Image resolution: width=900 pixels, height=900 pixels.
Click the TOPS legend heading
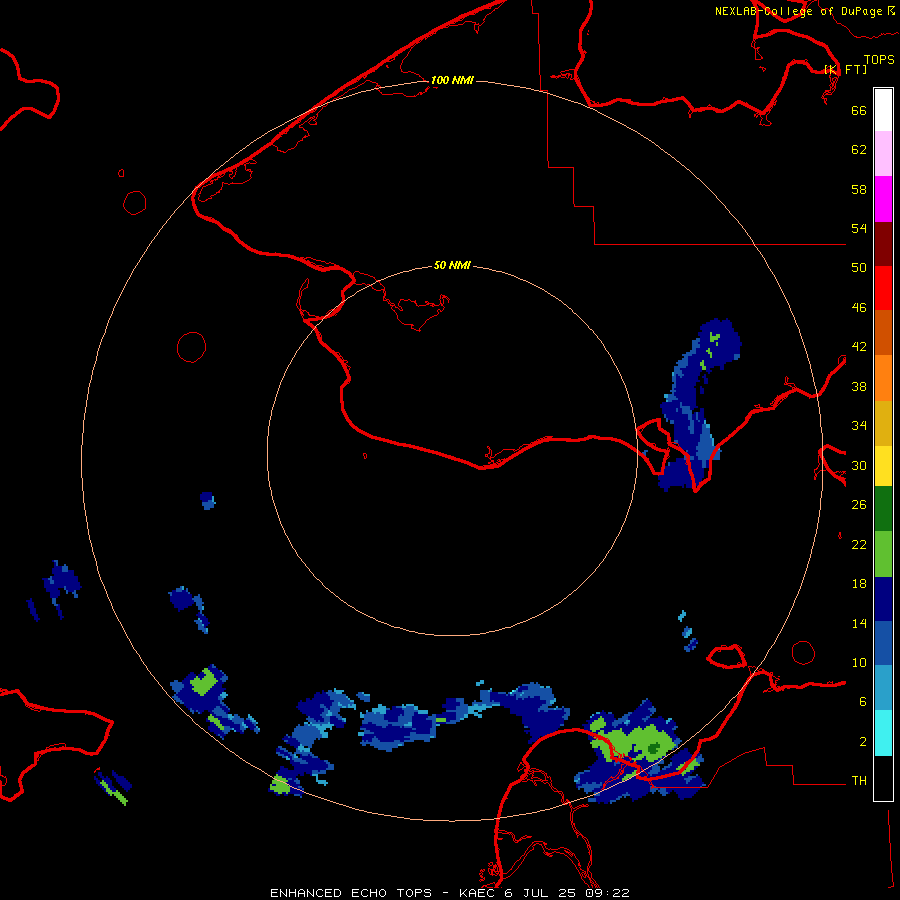click(879, 60)
